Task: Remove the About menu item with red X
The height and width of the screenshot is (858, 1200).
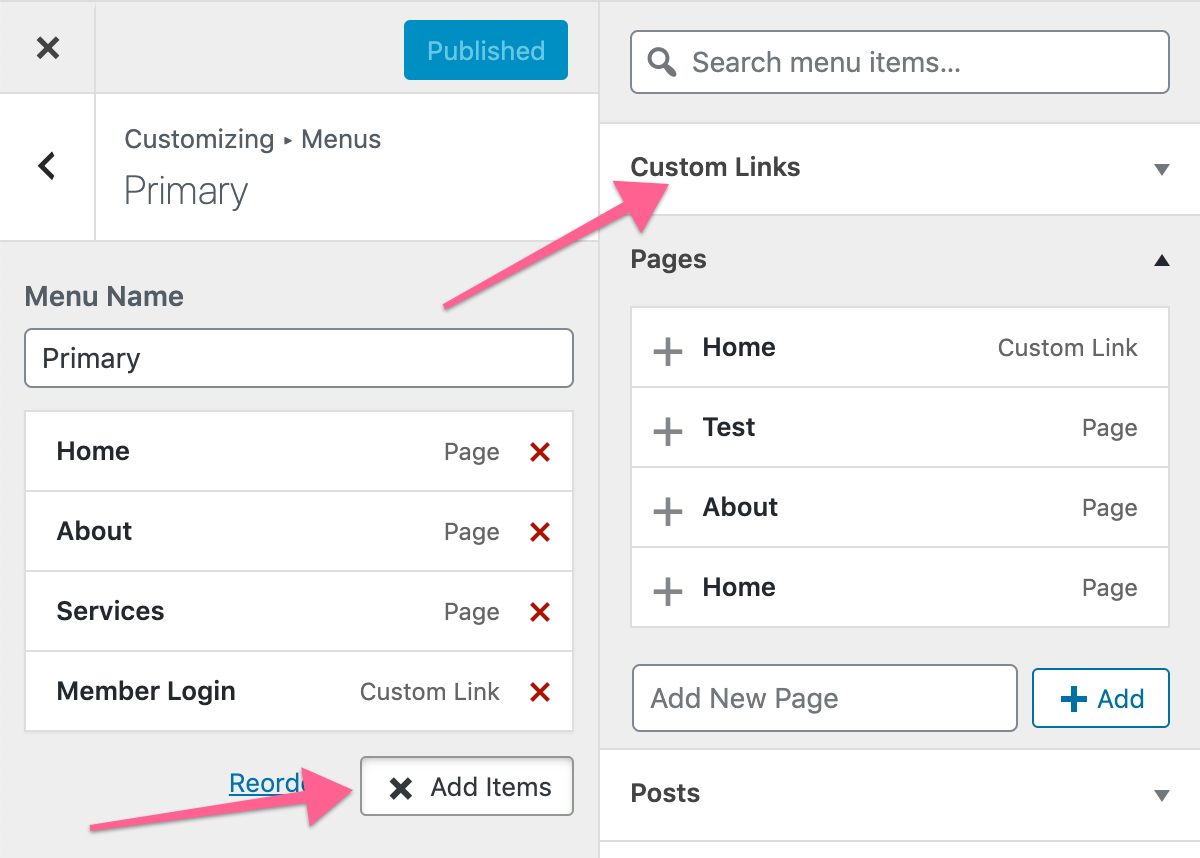Action: (540, 532)
